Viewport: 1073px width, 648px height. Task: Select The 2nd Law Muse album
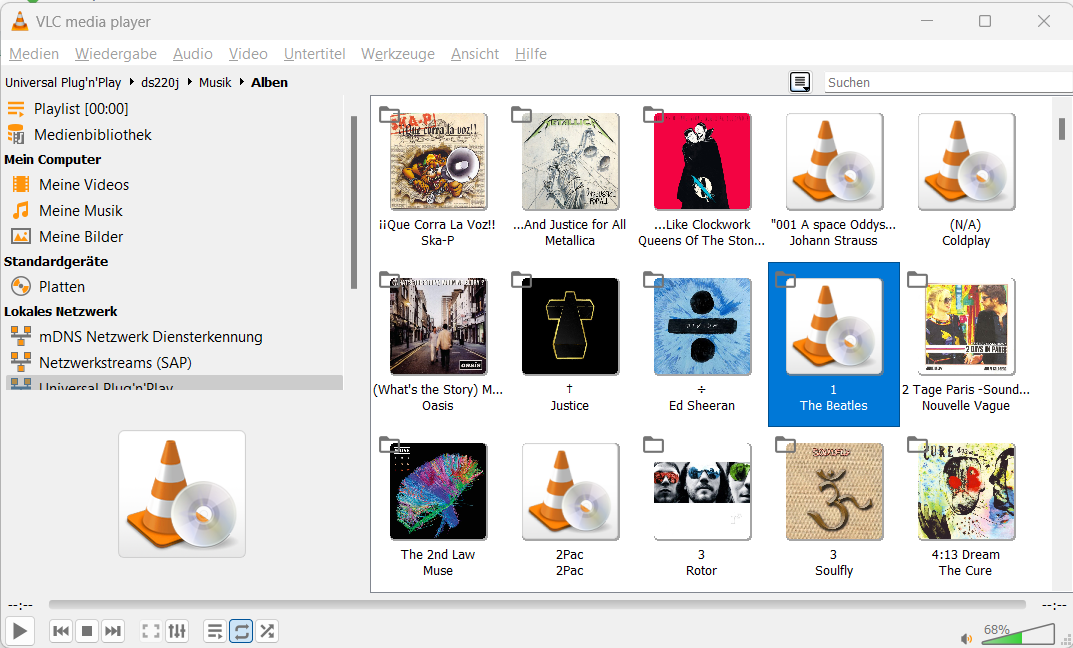coord(438,509)
